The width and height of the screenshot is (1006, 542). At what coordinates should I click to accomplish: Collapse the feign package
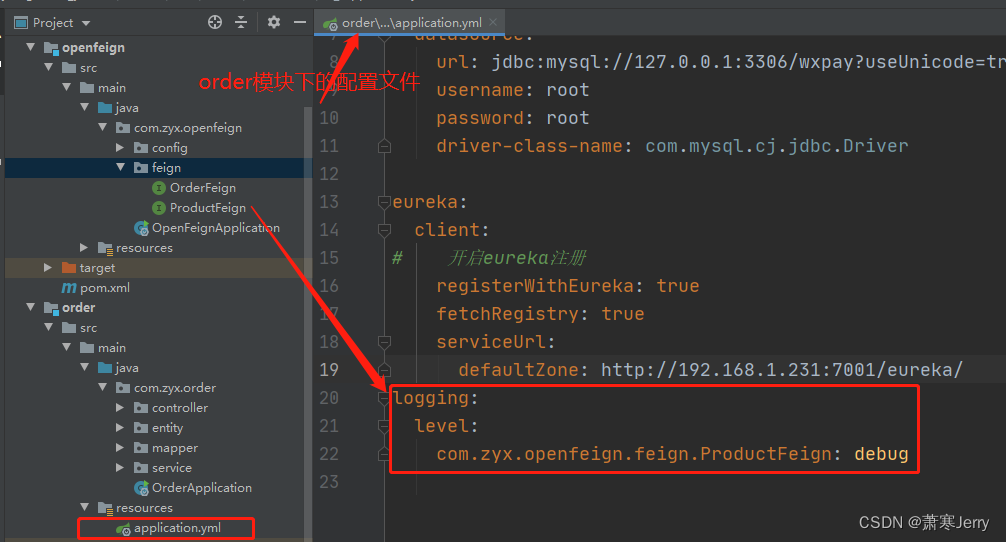(x=120, y=167)
